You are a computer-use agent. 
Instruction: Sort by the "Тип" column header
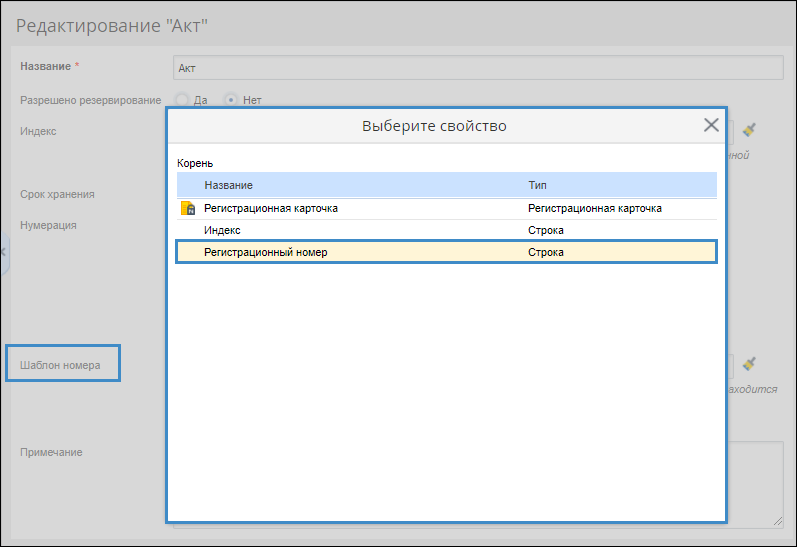[537, 185]
